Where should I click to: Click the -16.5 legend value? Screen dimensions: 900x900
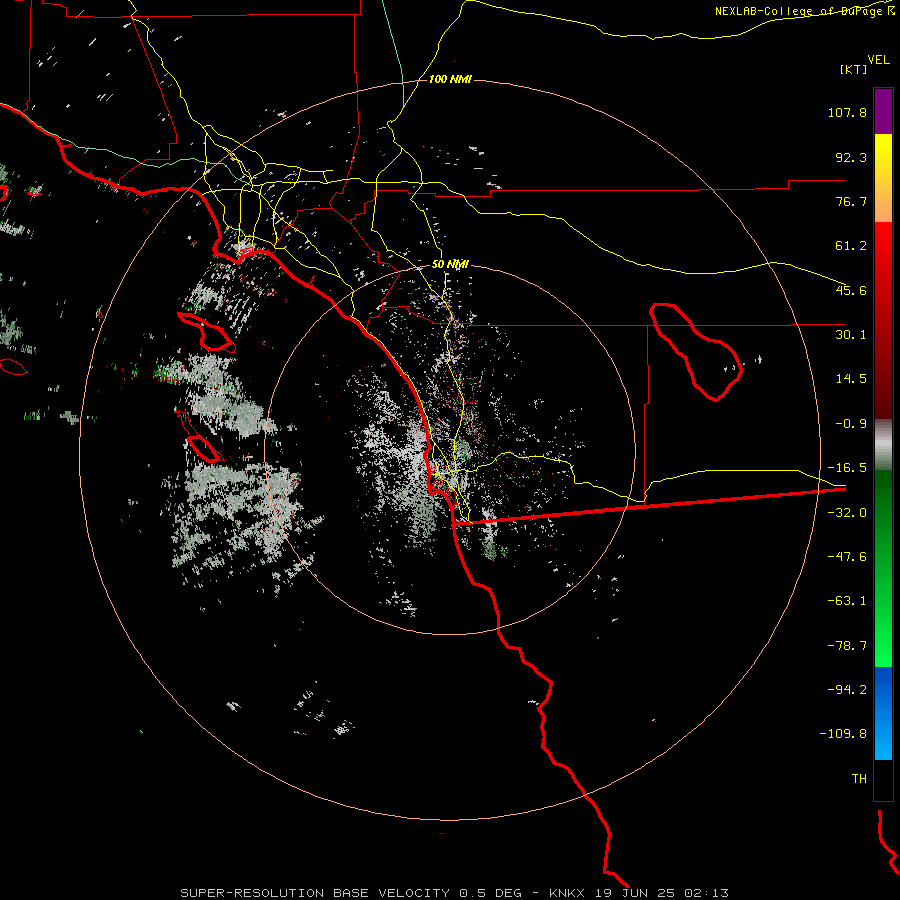[x=847, y=468]
